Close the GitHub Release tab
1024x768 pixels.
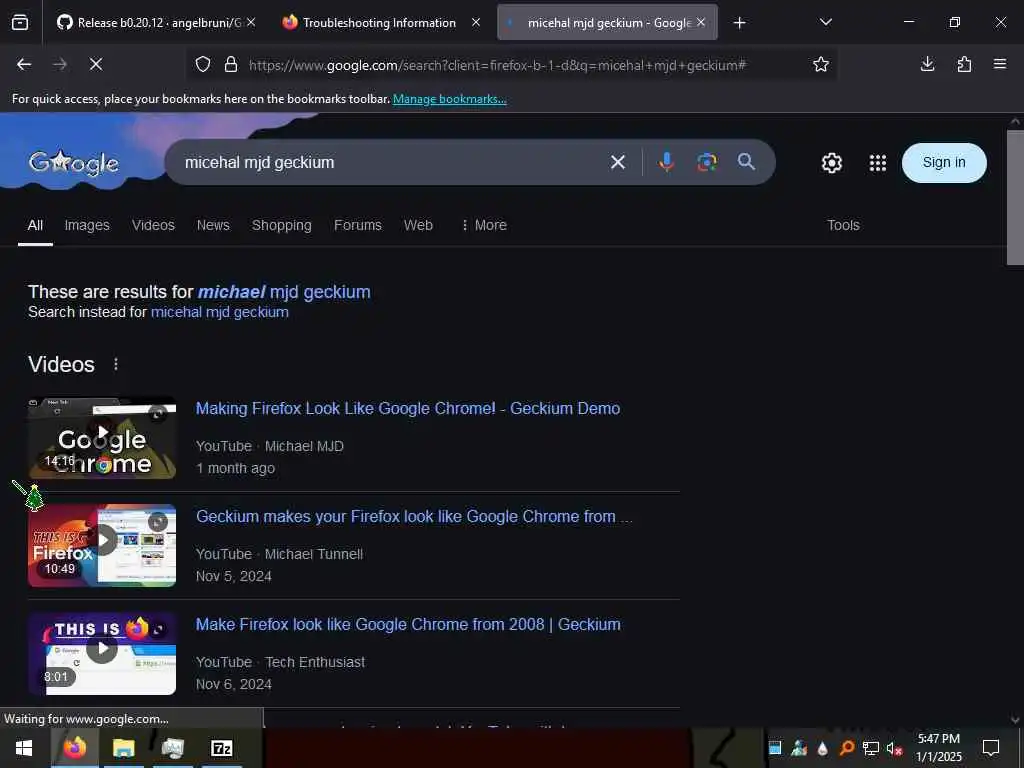[251, 22]
